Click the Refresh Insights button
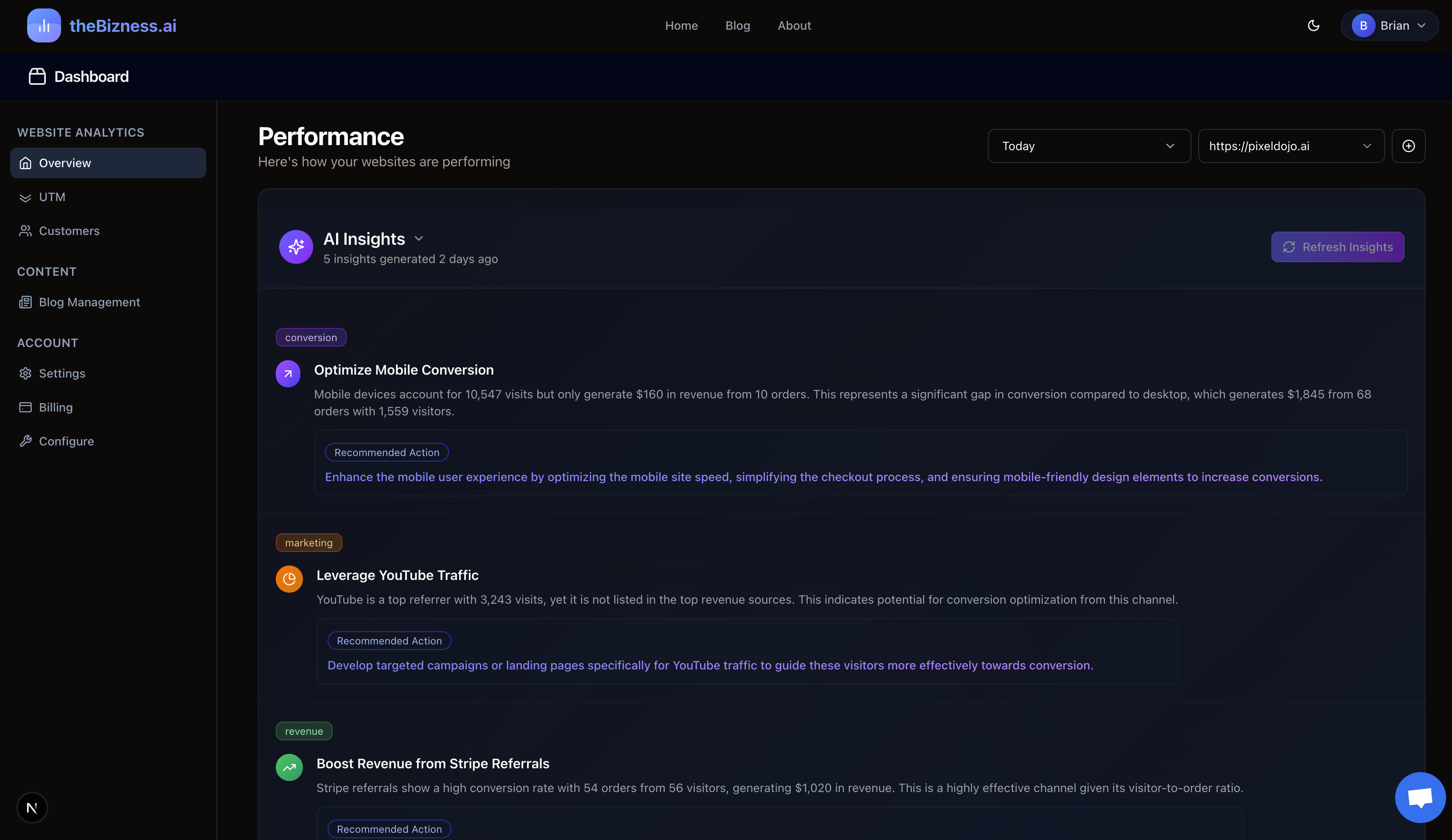Screen dimensions: 1452x840 1337,247
